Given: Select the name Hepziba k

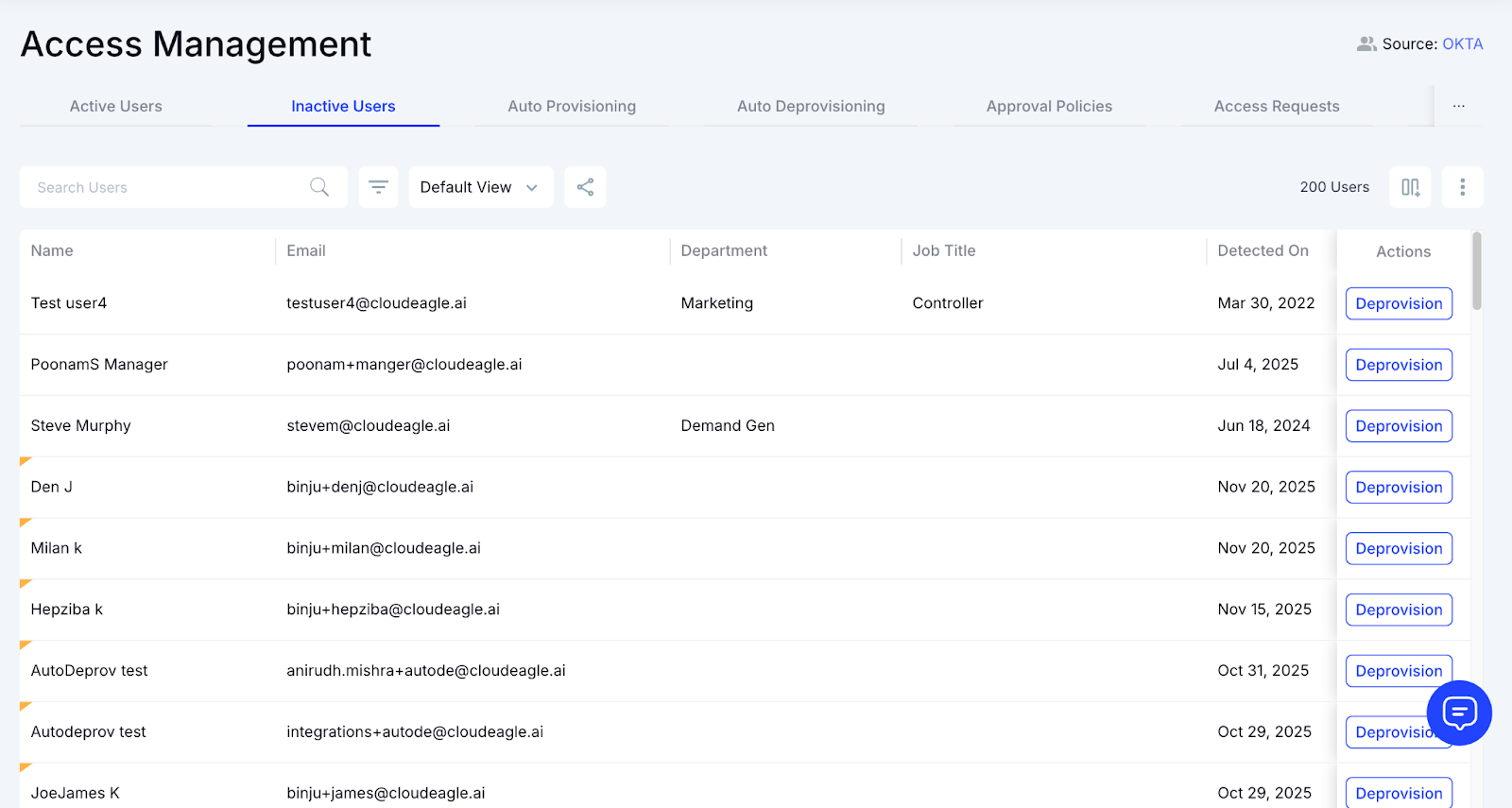Looking at the screenshot, I should pyautogui.click(x=67, y=610).
